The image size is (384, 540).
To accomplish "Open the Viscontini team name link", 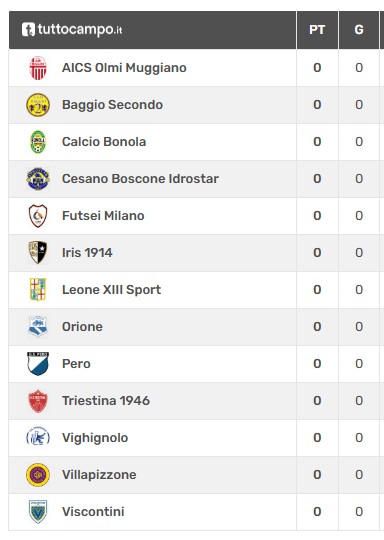I will pos(93,512).
